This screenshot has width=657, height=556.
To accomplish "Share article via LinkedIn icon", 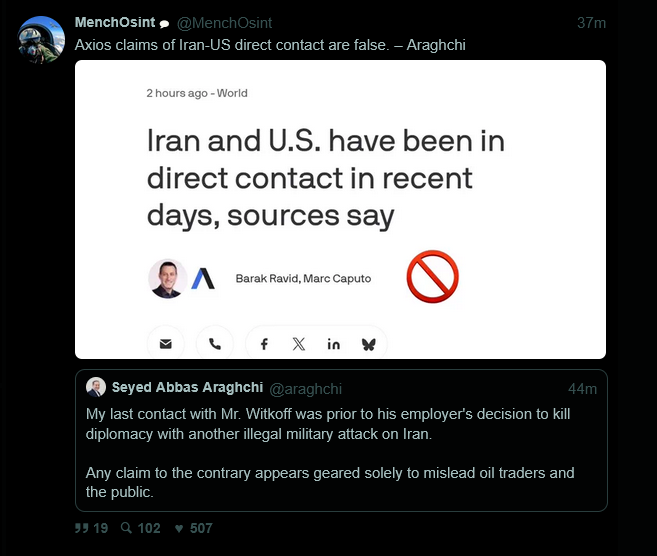I will [334, 343].
